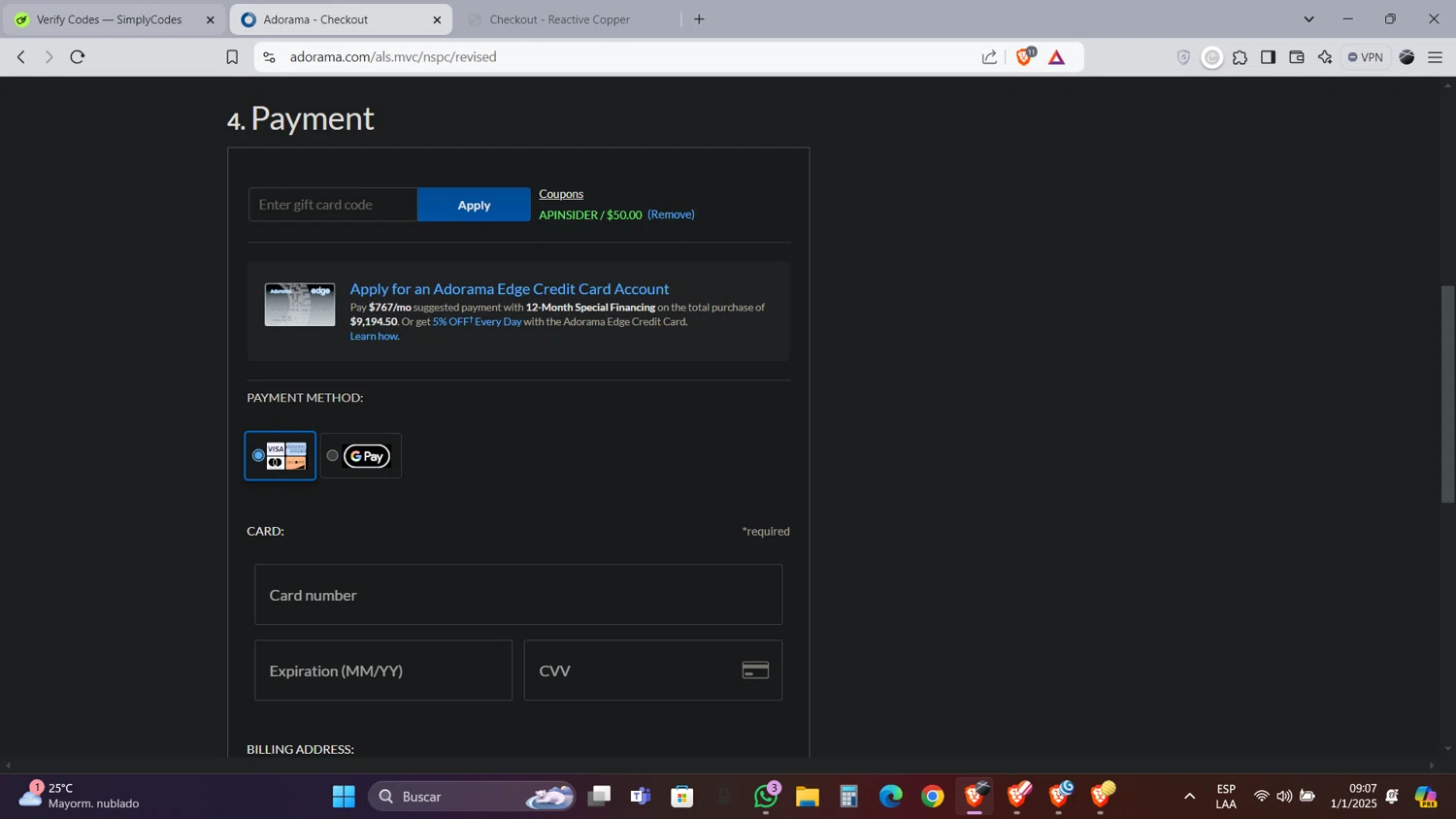Click the Card number field
This screenshot has width=1456, height=819.
point(518,595)
